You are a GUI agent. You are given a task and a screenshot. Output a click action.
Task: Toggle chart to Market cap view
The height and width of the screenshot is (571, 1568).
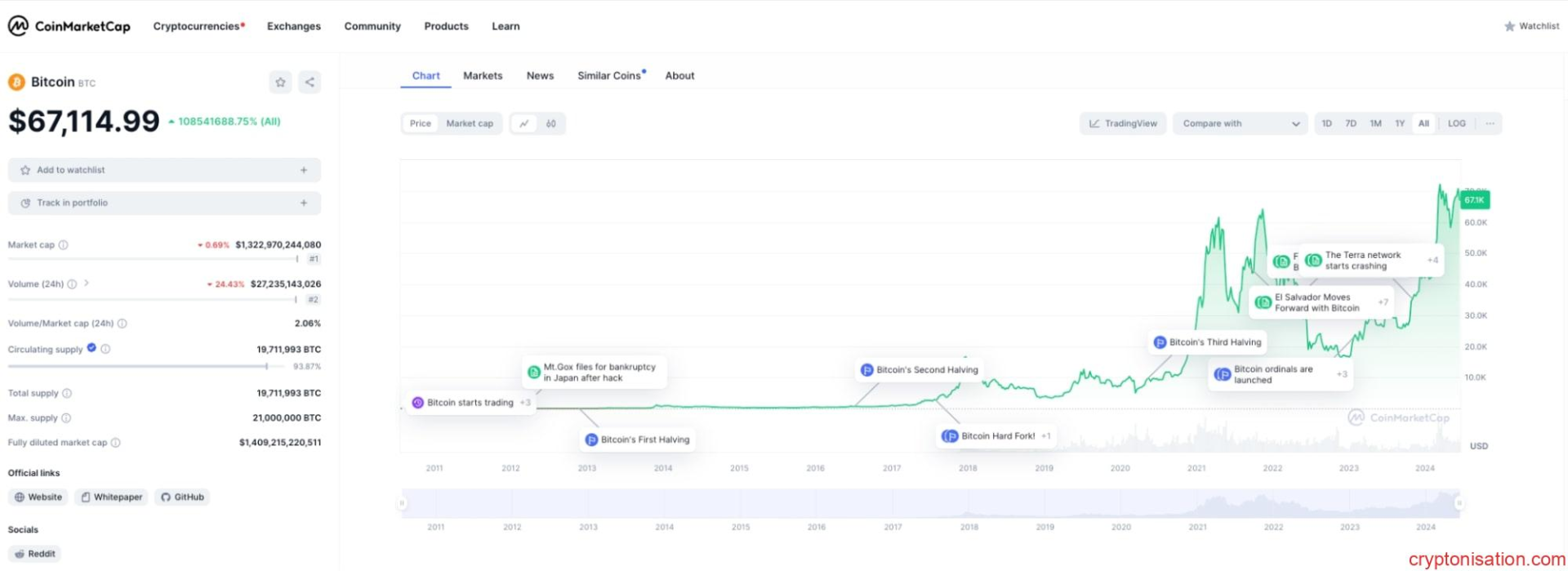click(x=470, y=123)
